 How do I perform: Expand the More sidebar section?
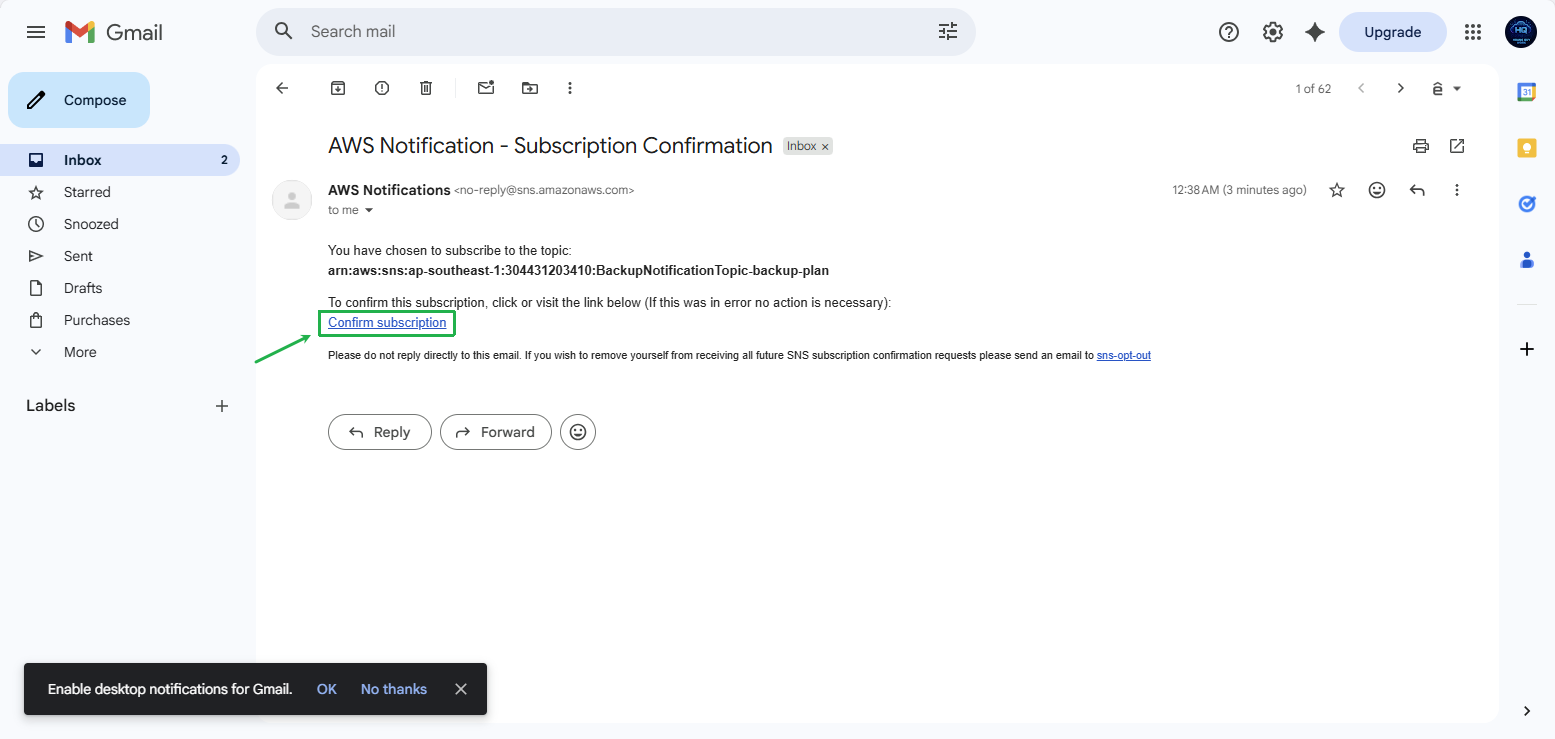(x=120, y=352)
